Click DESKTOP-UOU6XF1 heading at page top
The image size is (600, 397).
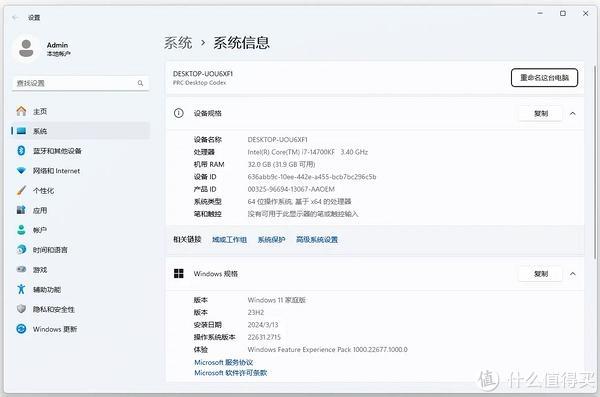pos(203,74)
